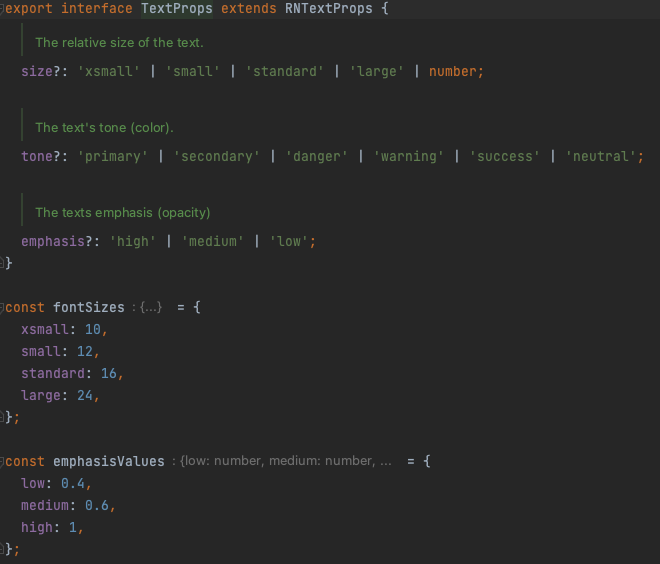Click the medium key in emphasisValues
This screenshot has width=660, height=564.
pos(45,505)
